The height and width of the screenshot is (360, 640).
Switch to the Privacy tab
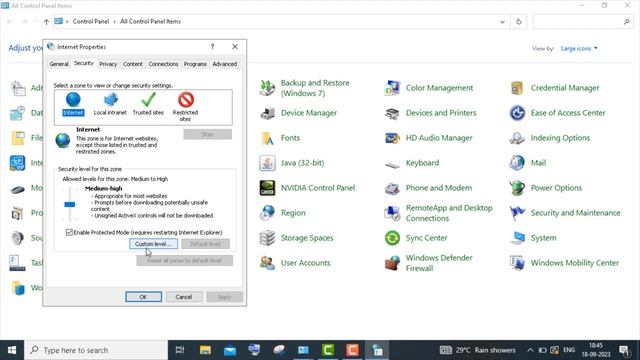coord(108,64)
